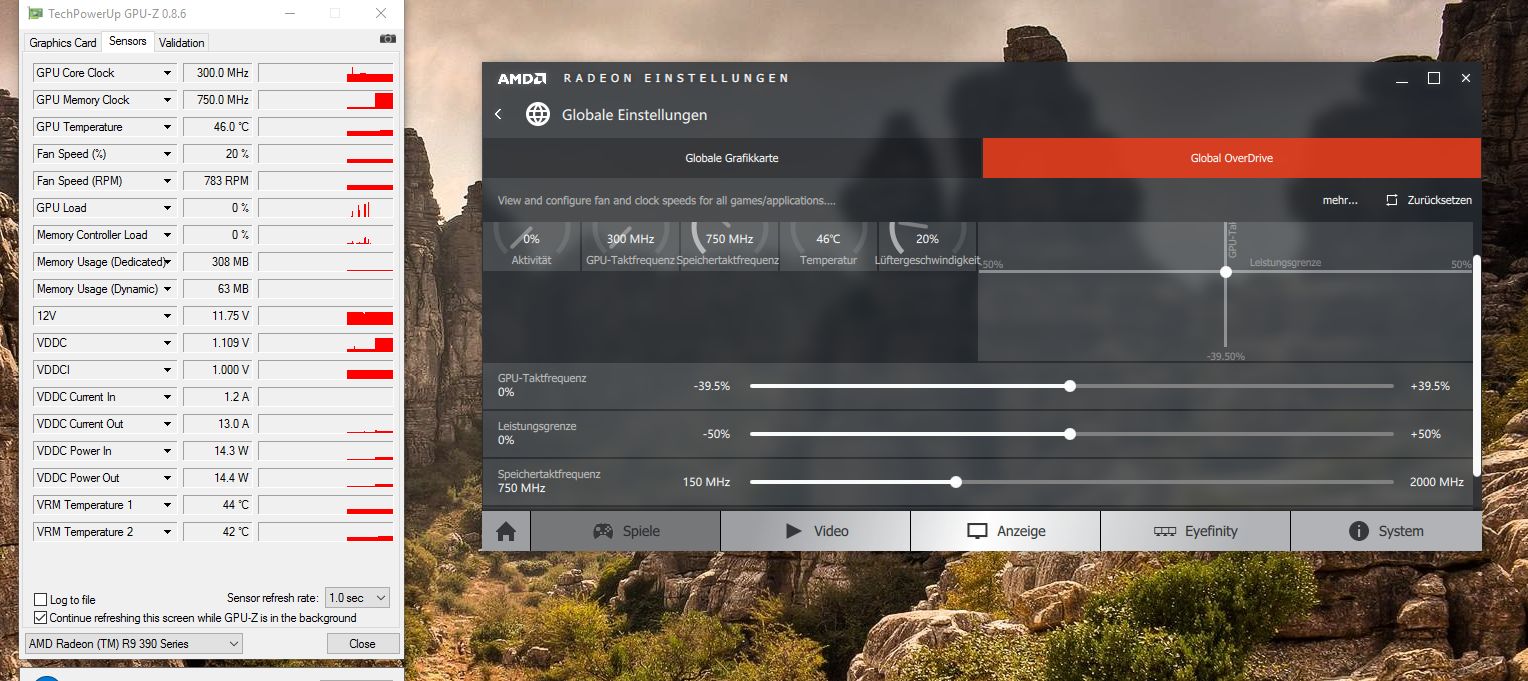1528x681 pixels.
Task: Open the Eyefinity section
Action: coord(1195,531)
